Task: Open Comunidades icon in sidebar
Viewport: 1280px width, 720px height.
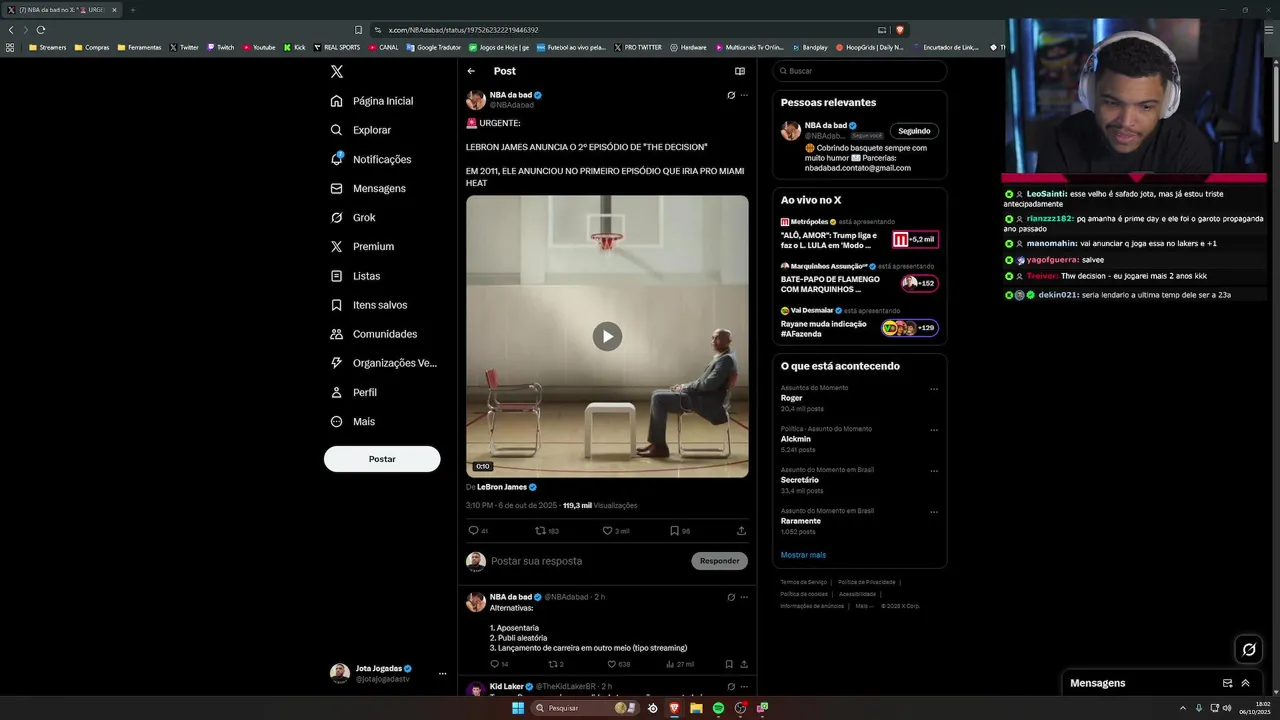Action: 337,334
